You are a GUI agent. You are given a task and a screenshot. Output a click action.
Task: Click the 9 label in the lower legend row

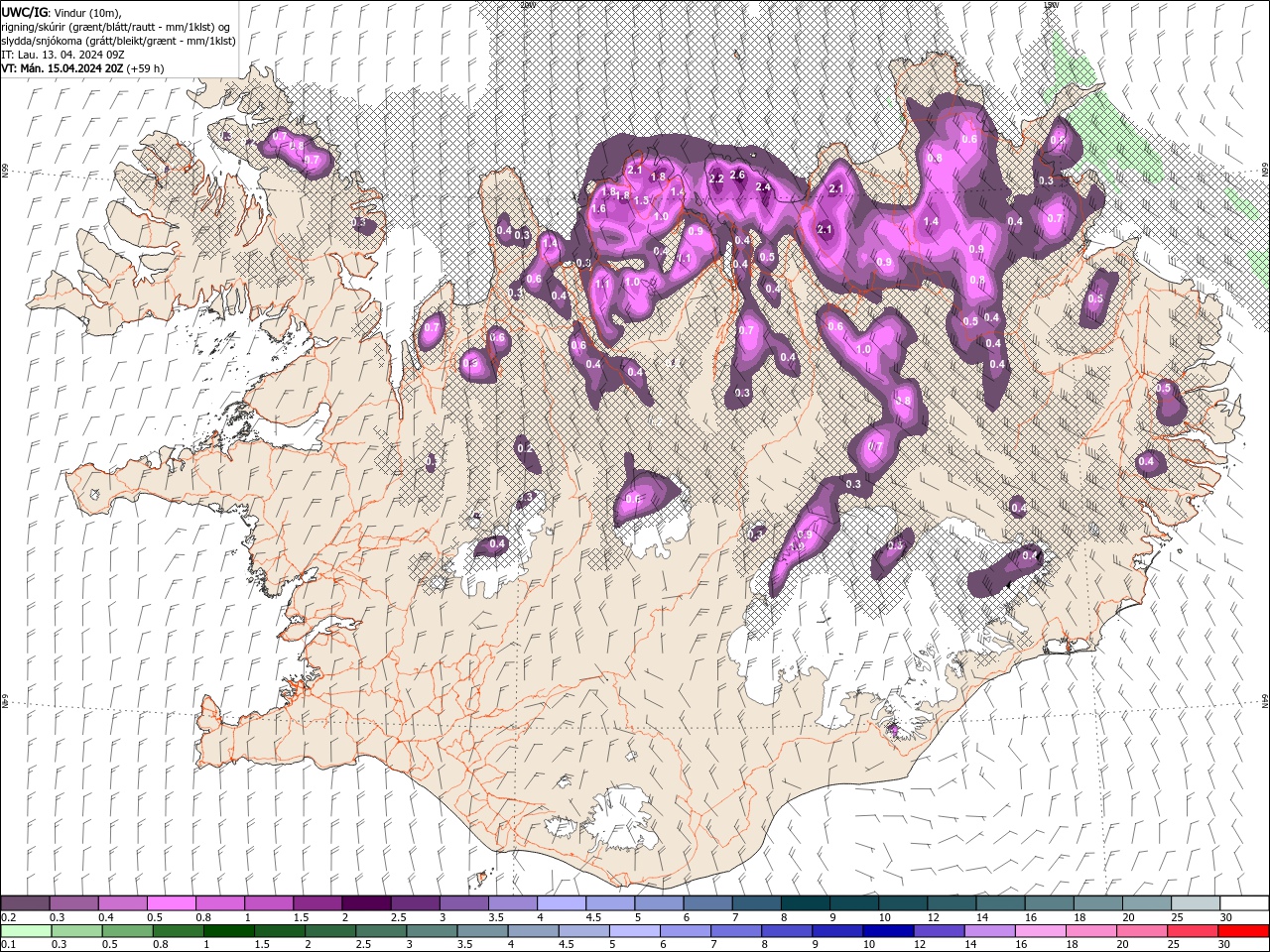coord(816,944)
